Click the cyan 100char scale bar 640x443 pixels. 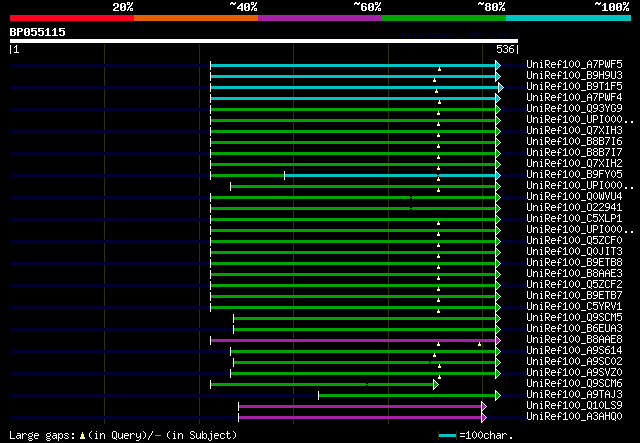click(x=447, y=436)
